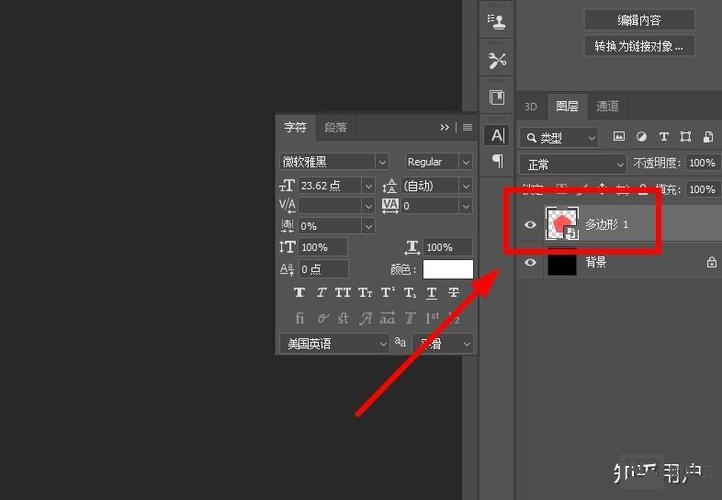Toggle Strikethrough text style
The height and width of the screenshot is (500, 722).
point(454,292)
